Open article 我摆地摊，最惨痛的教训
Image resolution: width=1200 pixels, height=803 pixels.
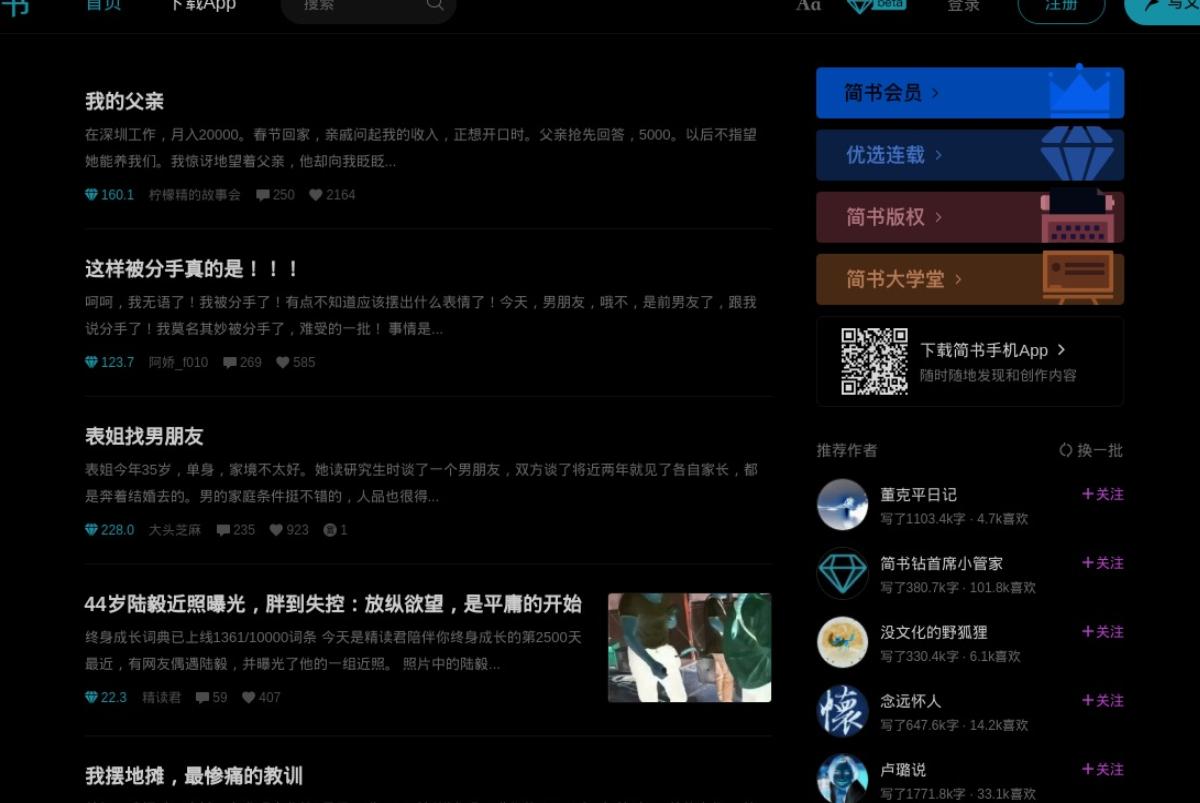point(194,776)
